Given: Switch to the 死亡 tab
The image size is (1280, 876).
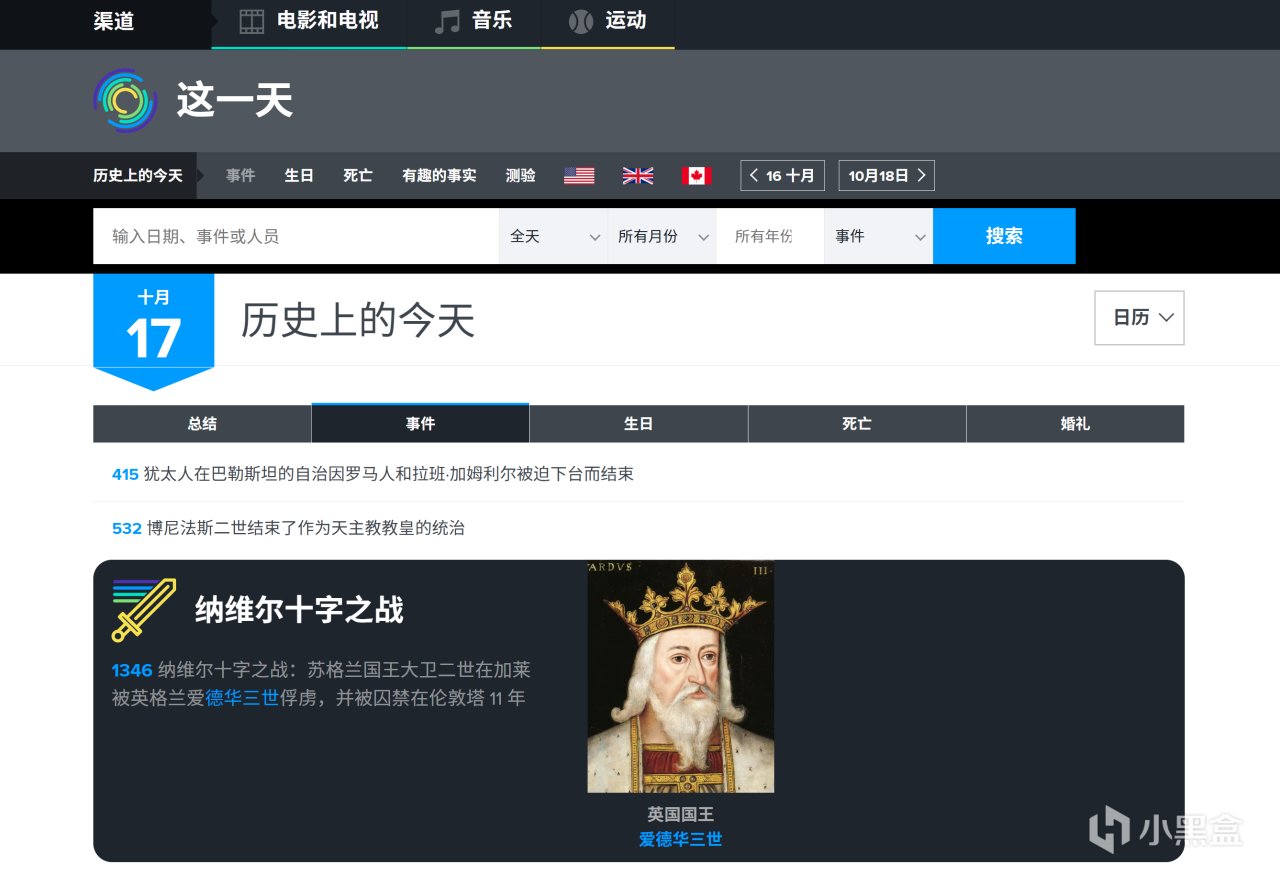Looking at the screenshot, I should [857, 424].
